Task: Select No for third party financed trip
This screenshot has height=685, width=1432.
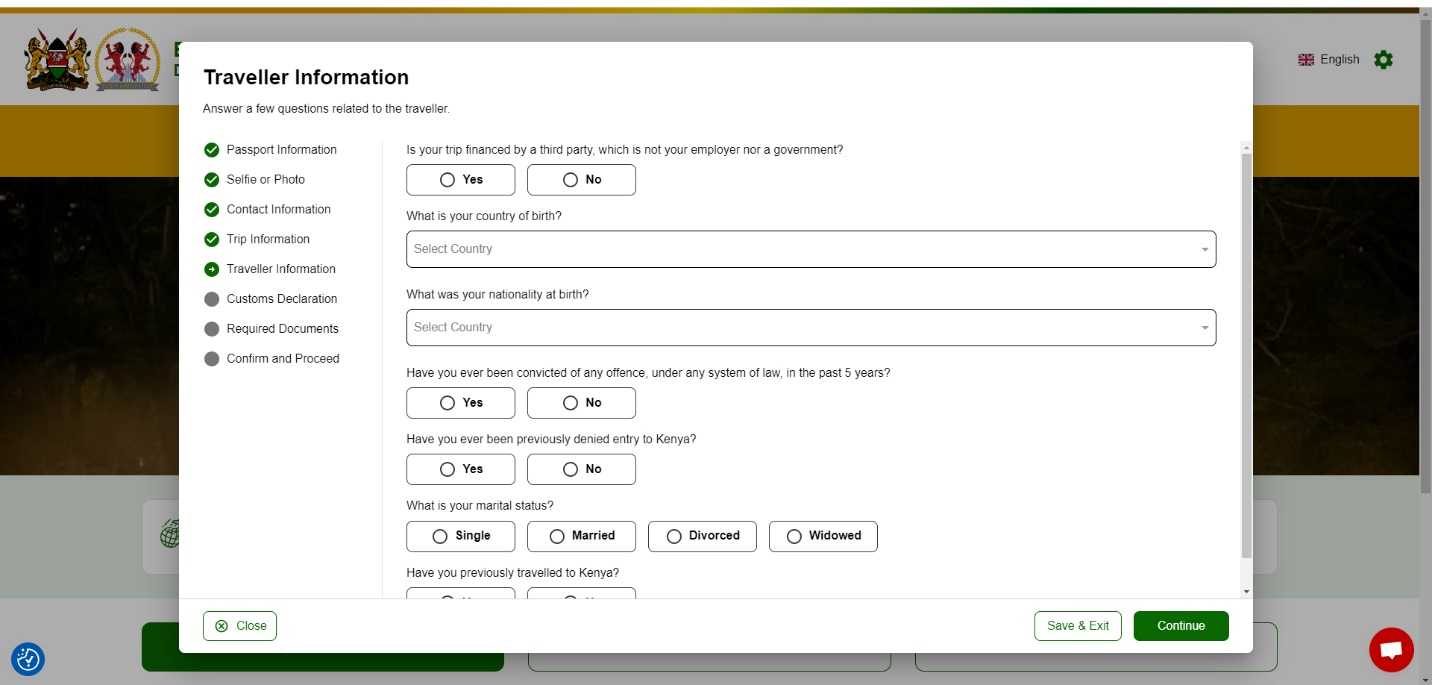Action: click(581, 180)
